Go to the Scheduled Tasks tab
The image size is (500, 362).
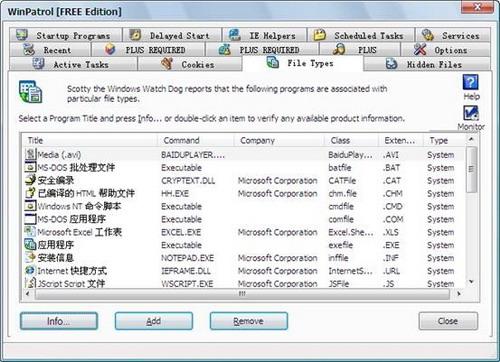(x=361, y=35)
